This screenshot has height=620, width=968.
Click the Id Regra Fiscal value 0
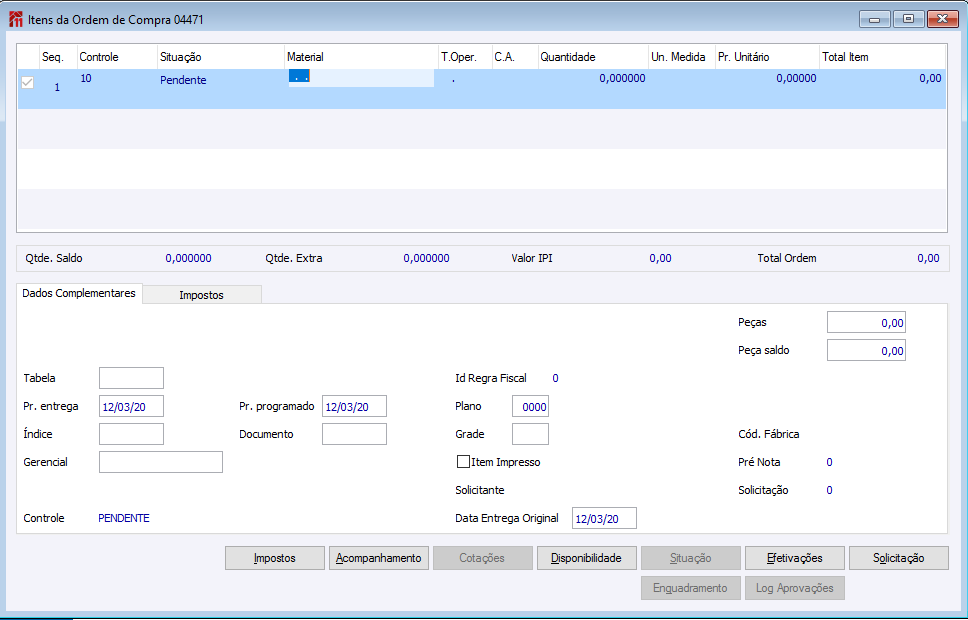pyautogui.click(x=556, y=378)
